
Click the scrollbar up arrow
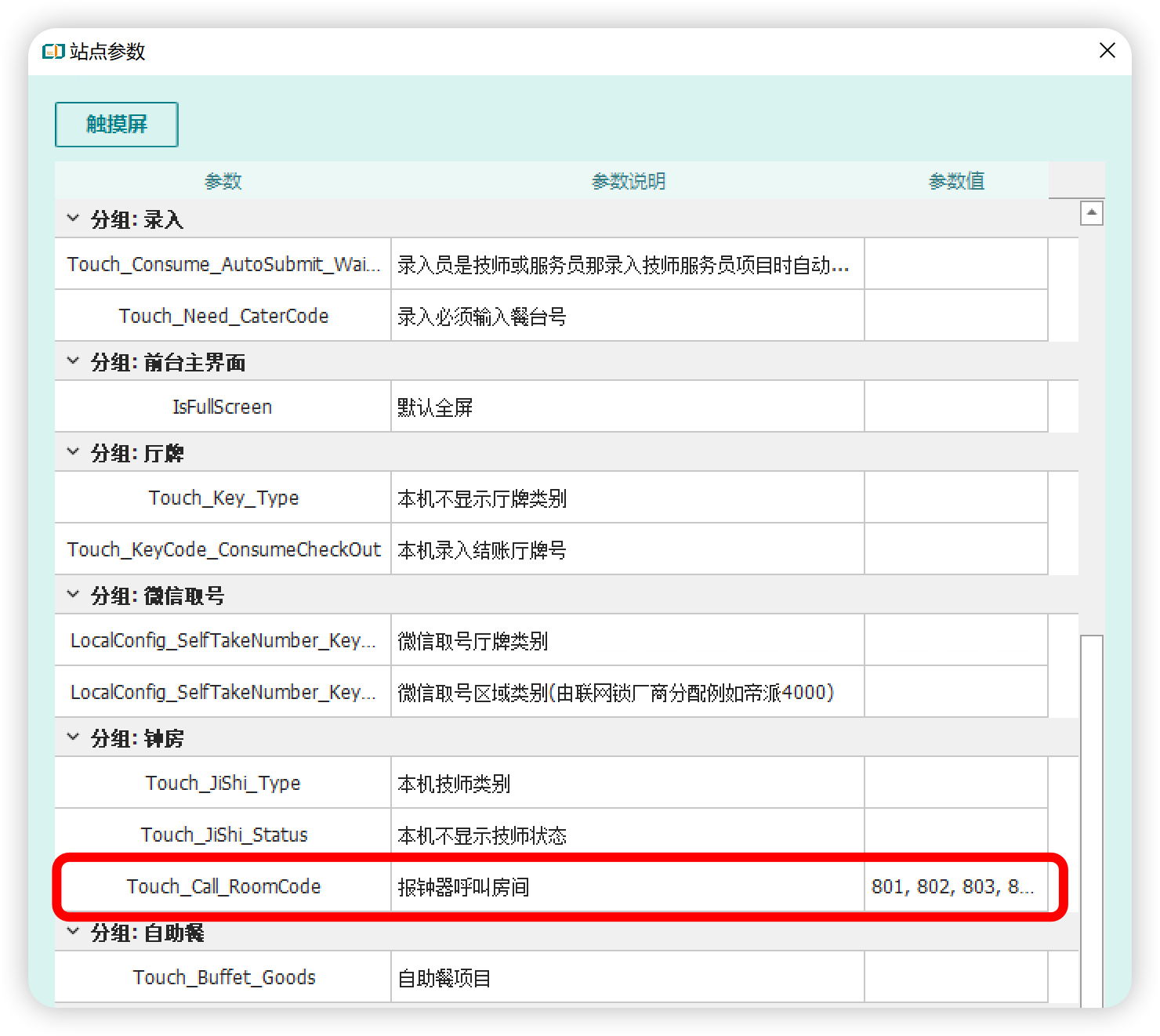click(x=1092, y=213)
